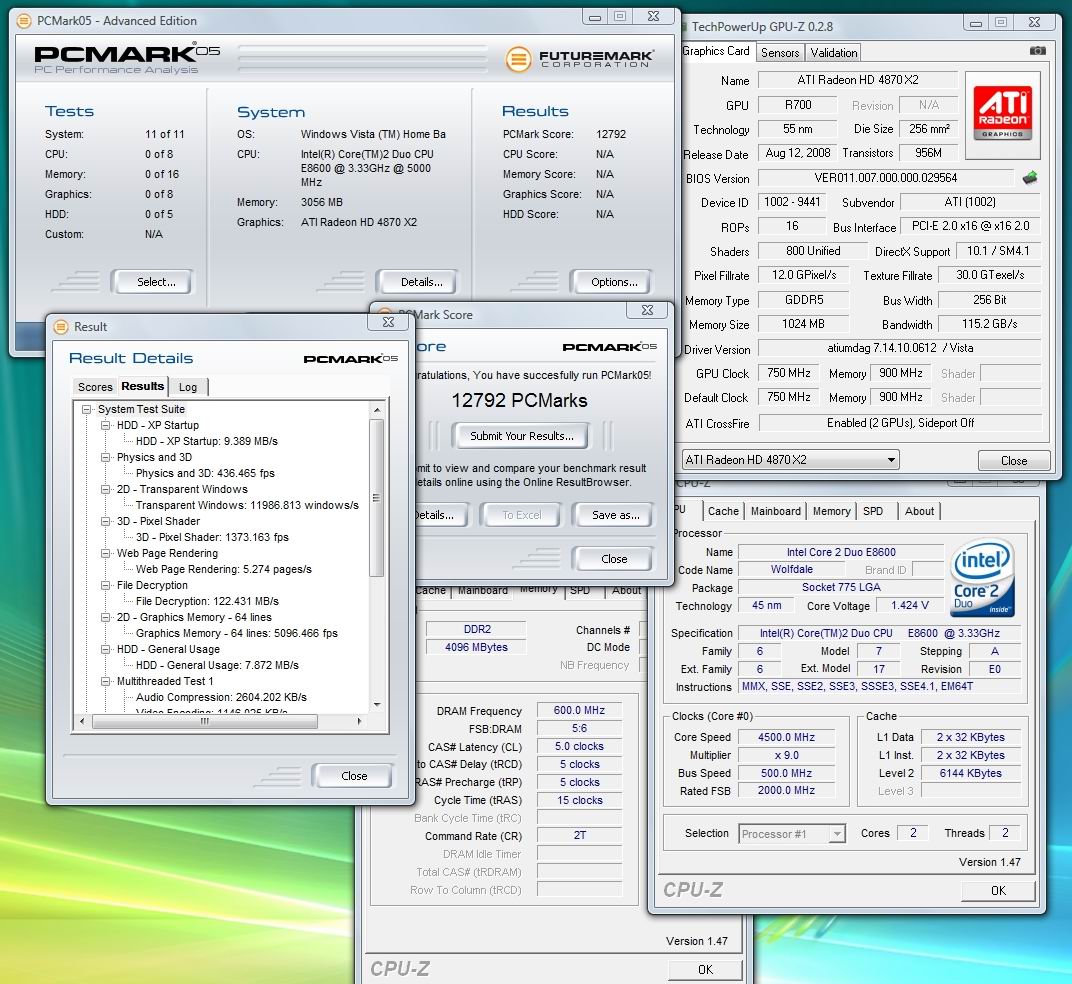Click the BIOS Version field in GPU-Z
The width and height of the screenshot is (1072, 984).
click(x=886, y=178)
